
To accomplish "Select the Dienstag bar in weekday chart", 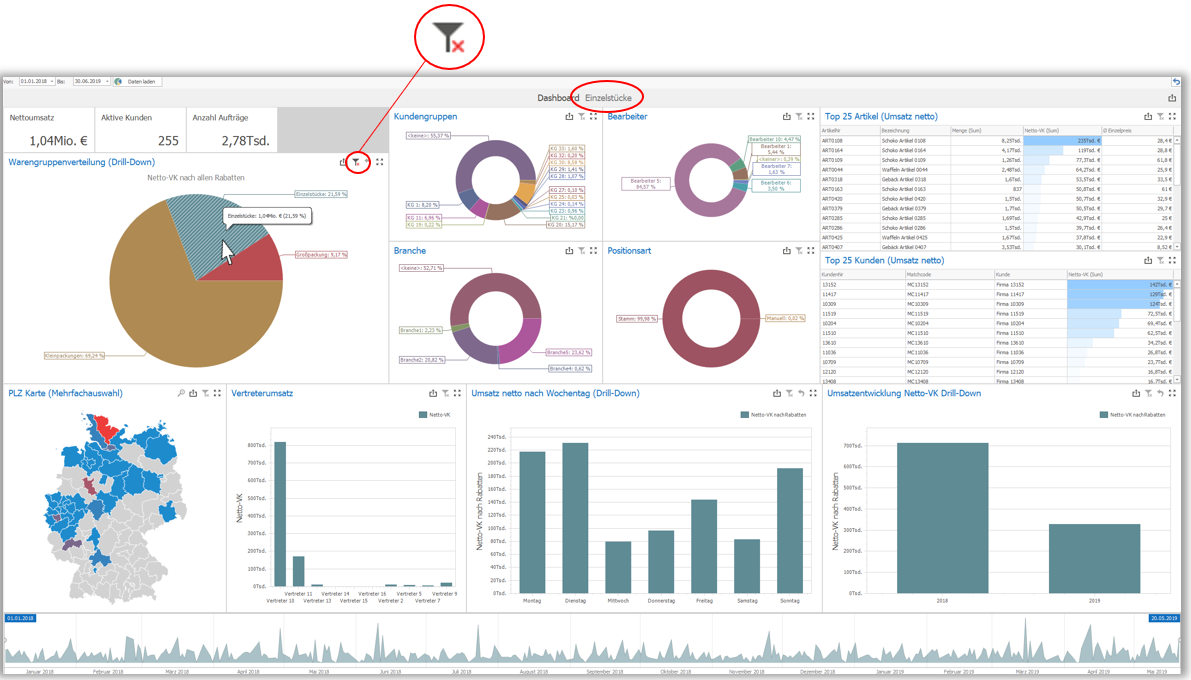I will point(575,517).
